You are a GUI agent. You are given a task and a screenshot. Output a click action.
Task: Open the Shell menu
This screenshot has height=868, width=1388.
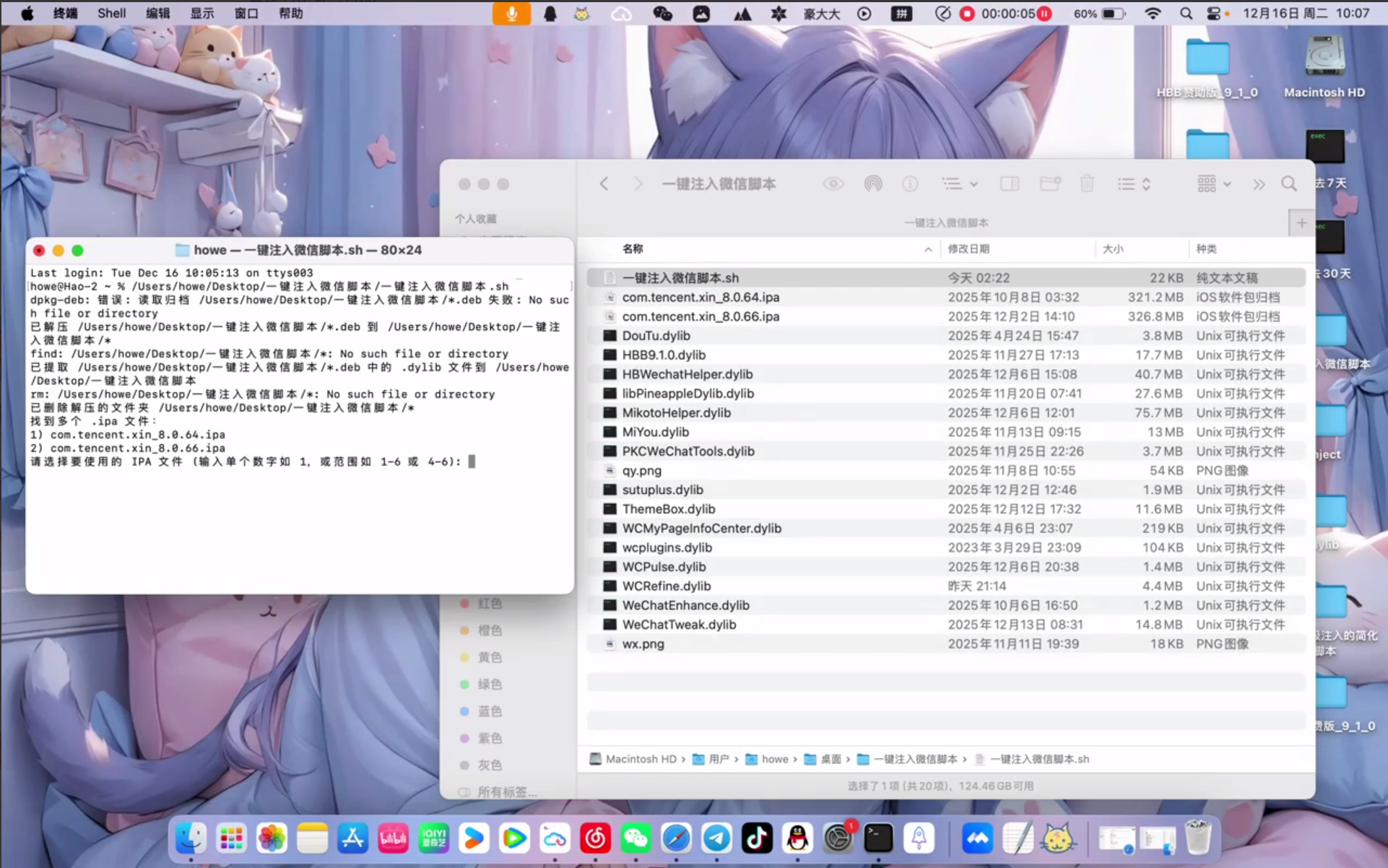click(111, 14)
